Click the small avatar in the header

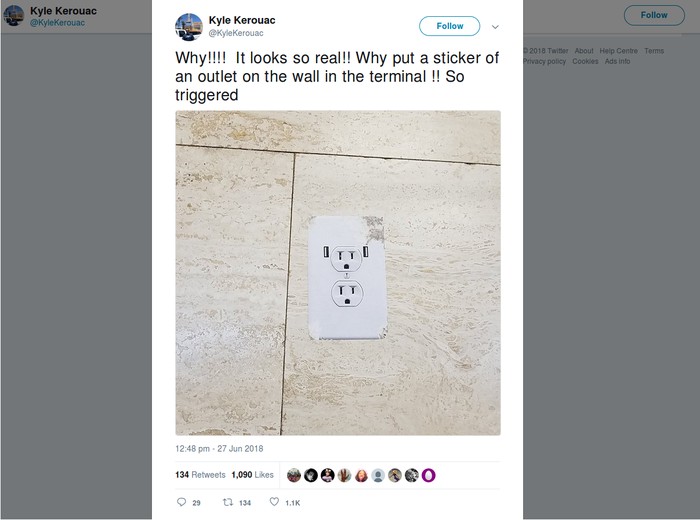coord(14,15)
